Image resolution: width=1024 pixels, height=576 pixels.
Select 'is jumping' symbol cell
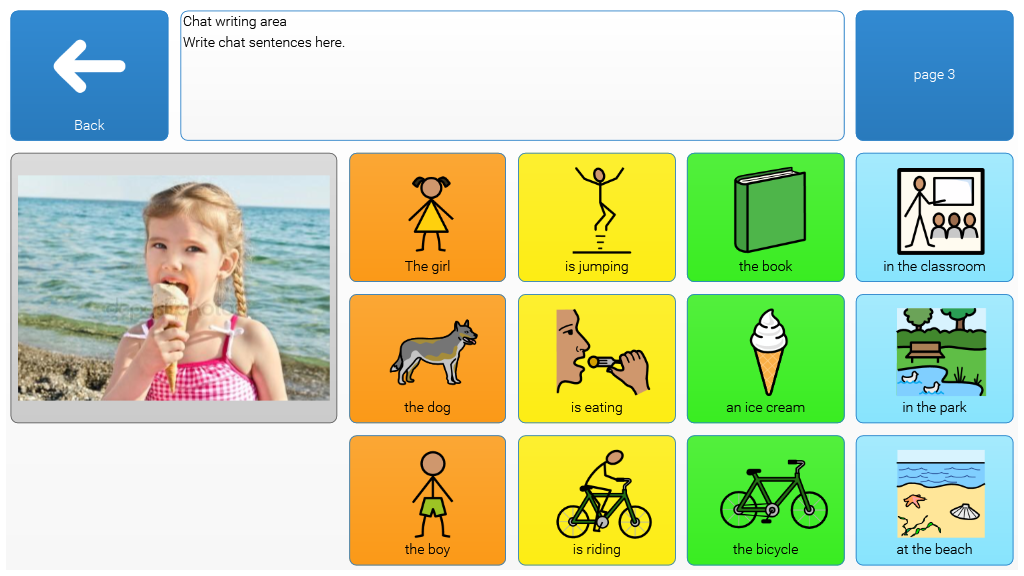596,217
